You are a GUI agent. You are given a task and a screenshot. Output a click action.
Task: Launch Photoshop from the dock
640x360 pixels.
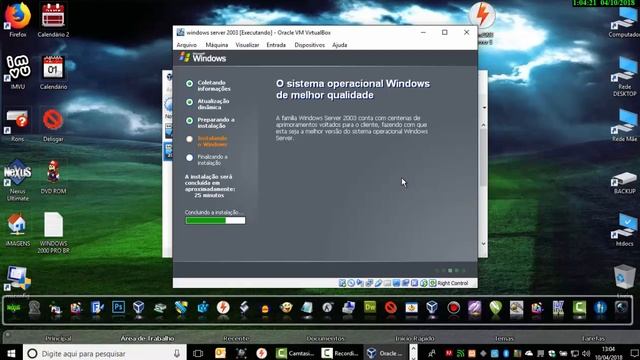pyautogui.click(x=118, y=307)
